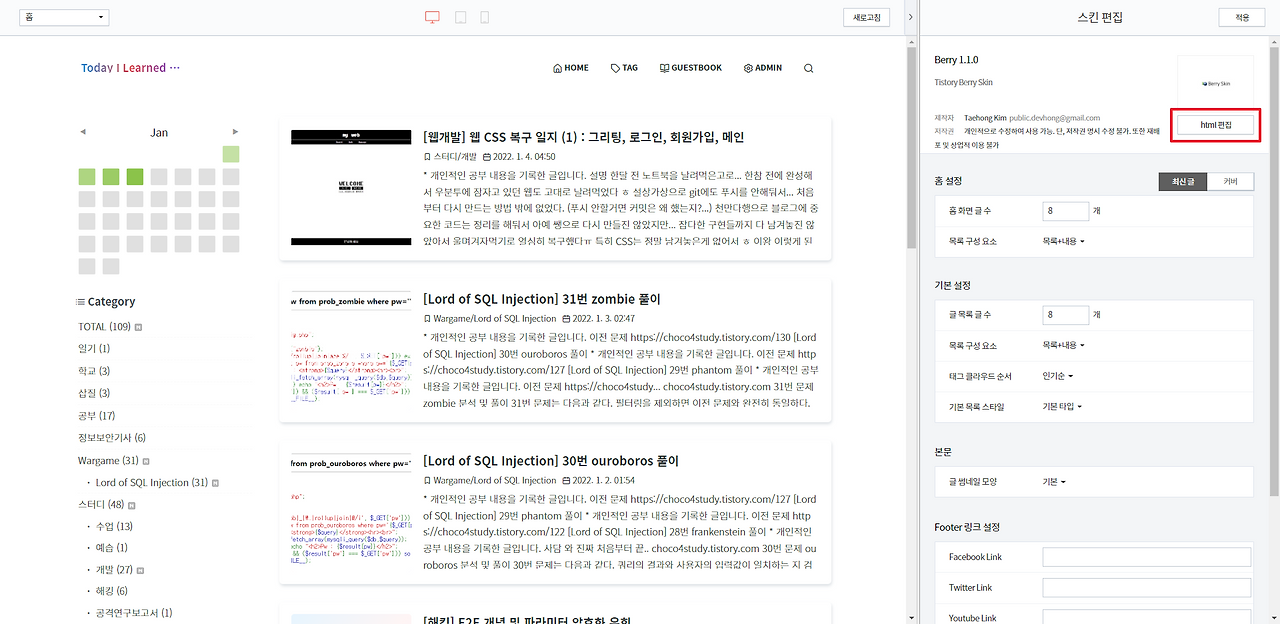
Task: Open 홈 설정 목록 구성 요소 dropdown
Action: [x=1063, y=241]
